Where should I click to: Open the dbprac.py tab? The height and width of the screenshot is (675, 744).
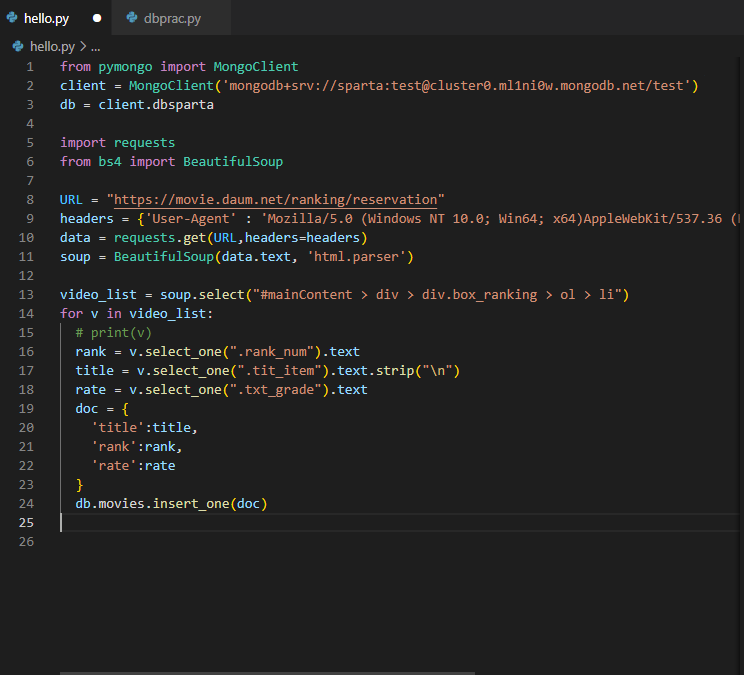click(x=172, y=18)
